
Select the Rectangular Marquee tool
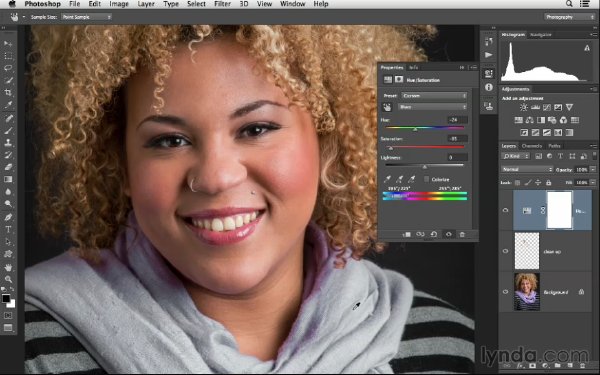coord(8,56)
